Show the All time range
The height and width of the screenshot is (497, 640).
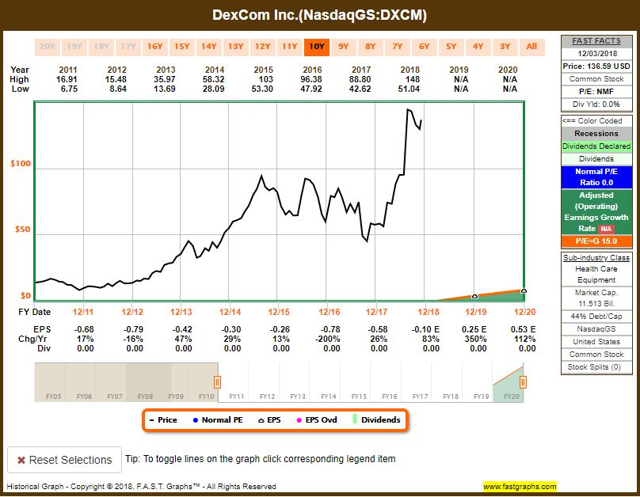click(x=532, y=47)
